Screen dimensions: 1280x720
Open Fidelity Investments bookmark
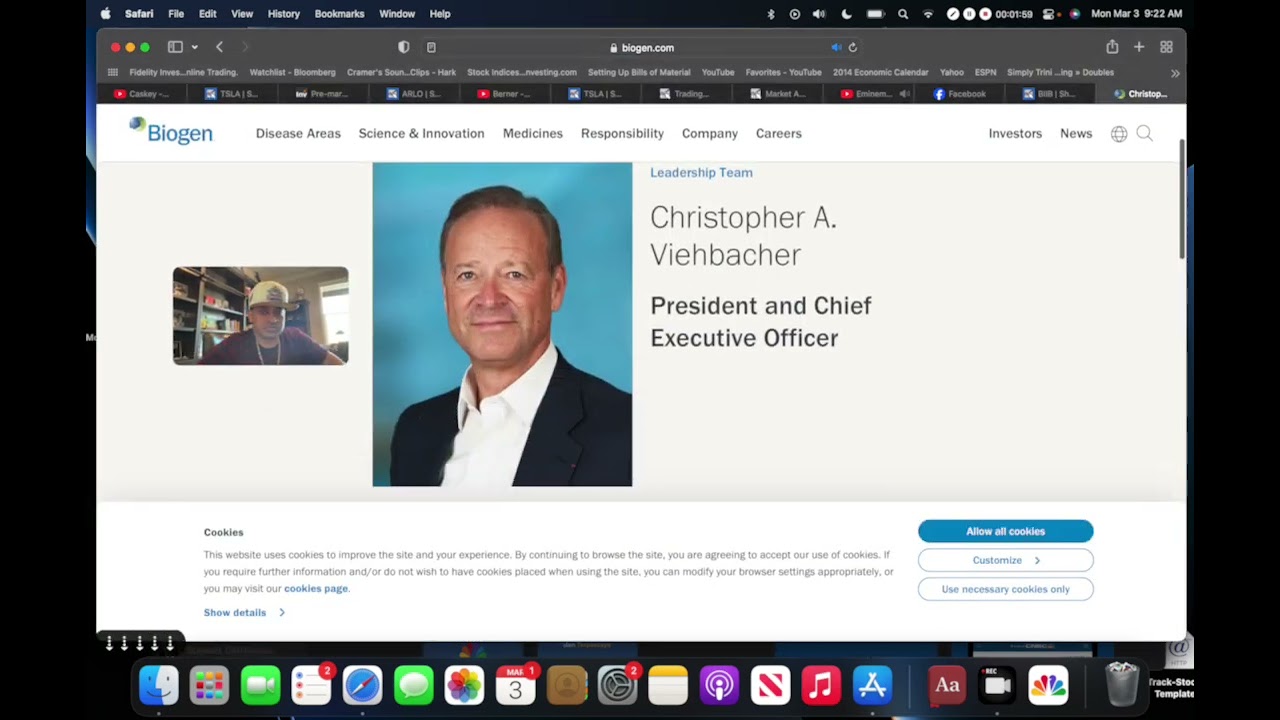point(183,72)
